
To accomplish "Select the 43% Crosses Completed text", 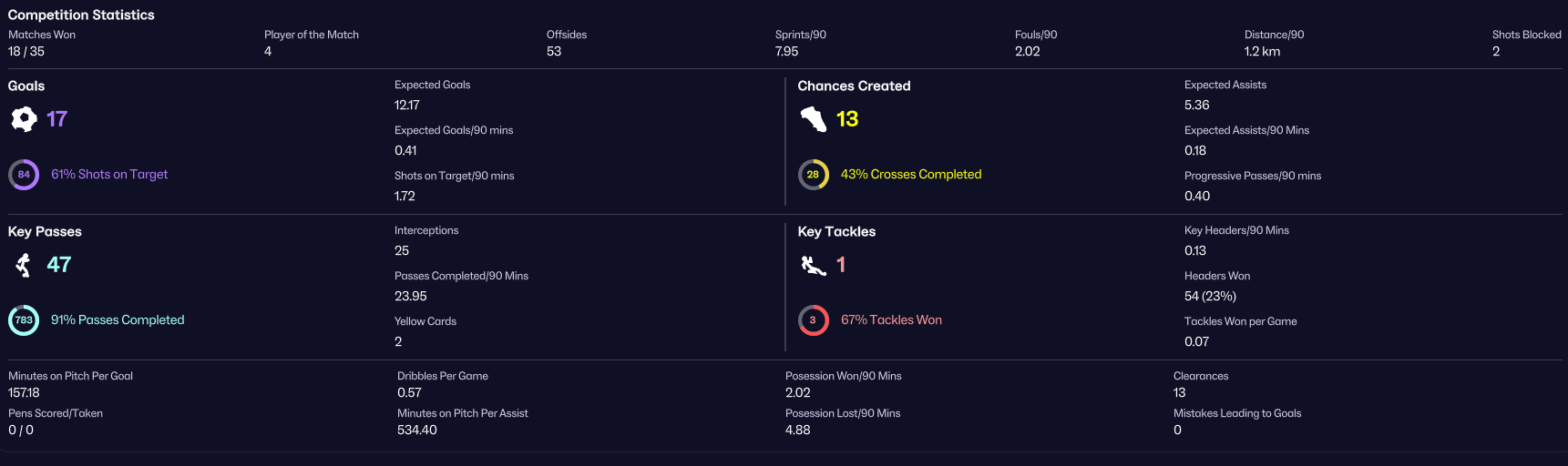I will pyautogui.click(x=911, y=175).
